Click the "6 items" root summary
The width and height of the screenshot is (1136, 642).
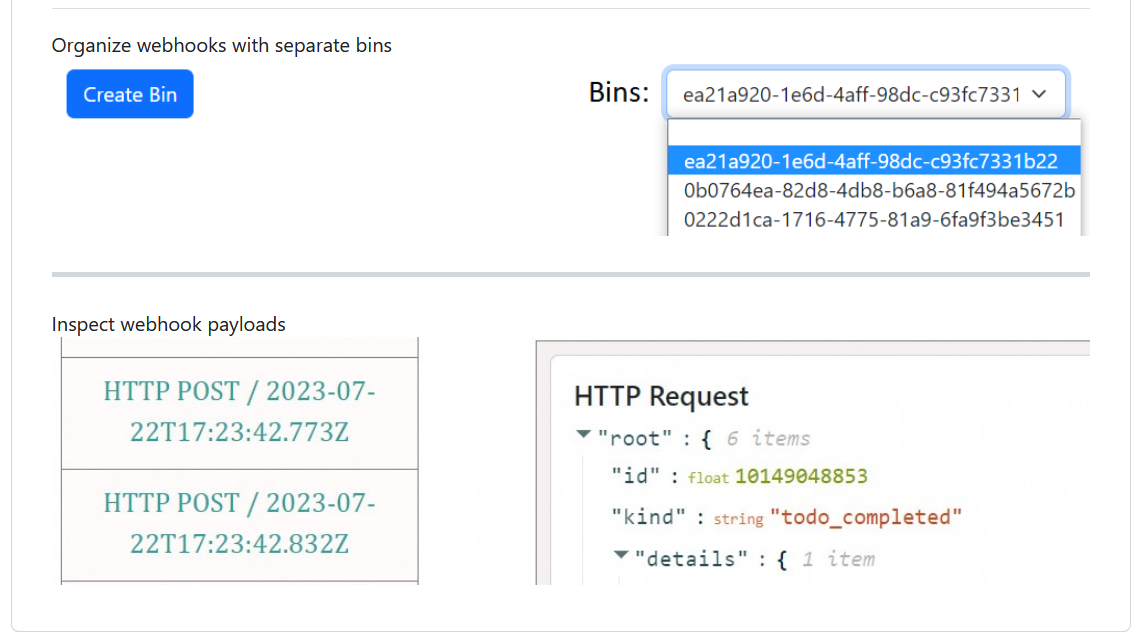pos(769,438)
